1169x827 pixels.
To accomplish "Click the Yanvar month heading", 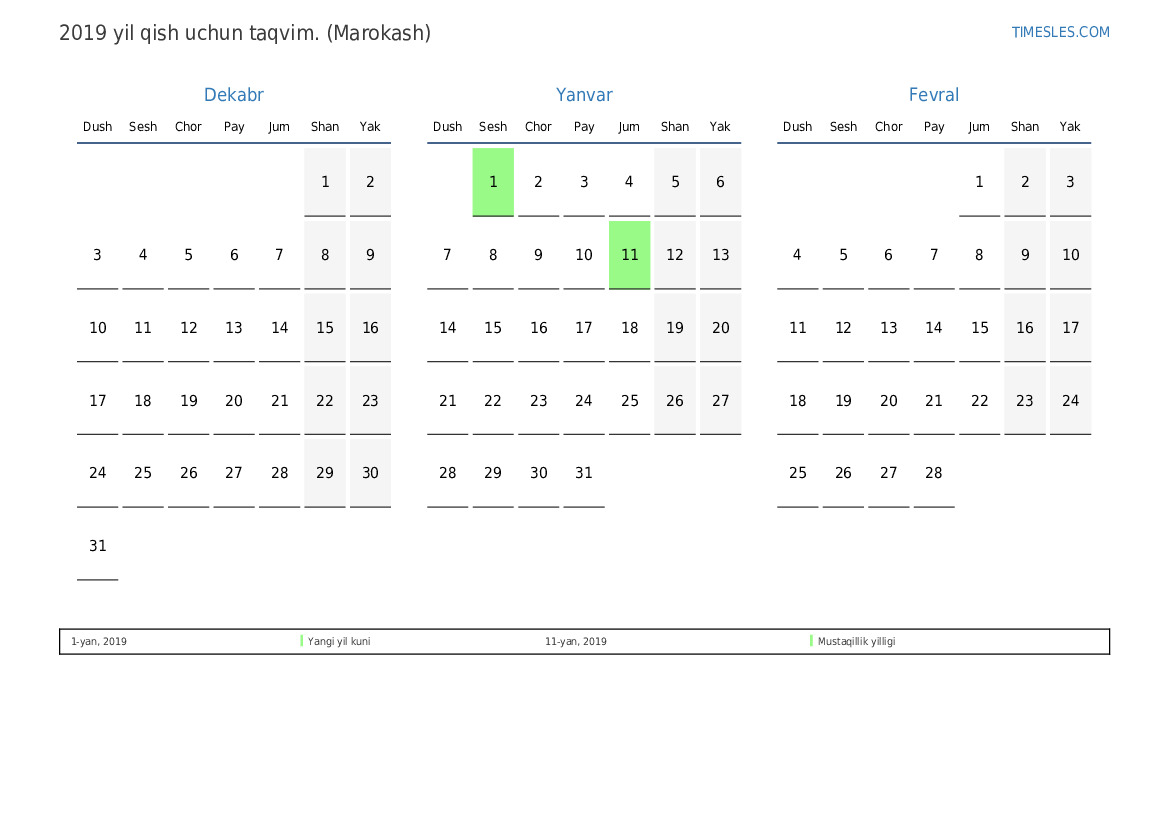I will coord(584,95).
